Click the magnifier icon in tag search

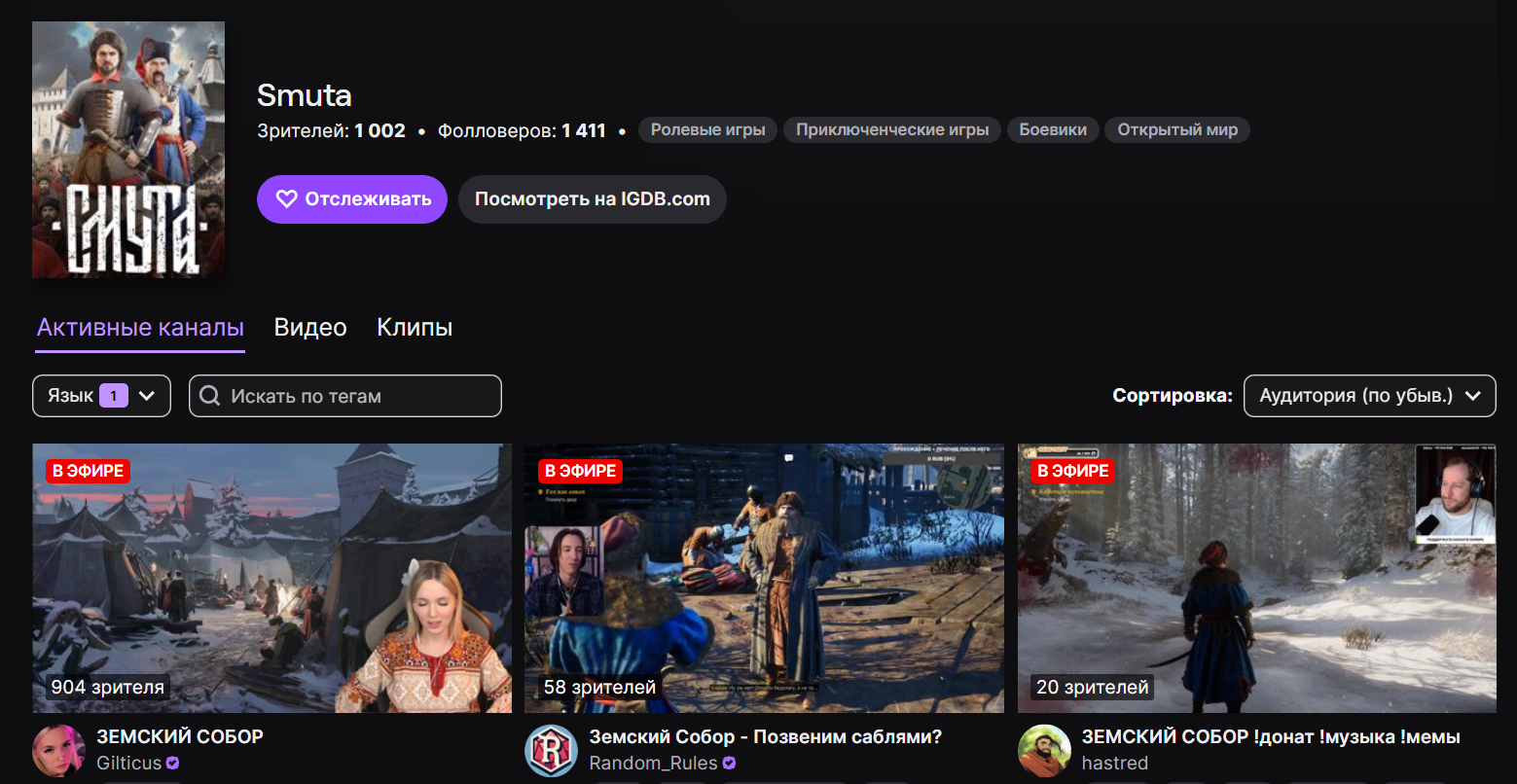(x=209, y=396)
